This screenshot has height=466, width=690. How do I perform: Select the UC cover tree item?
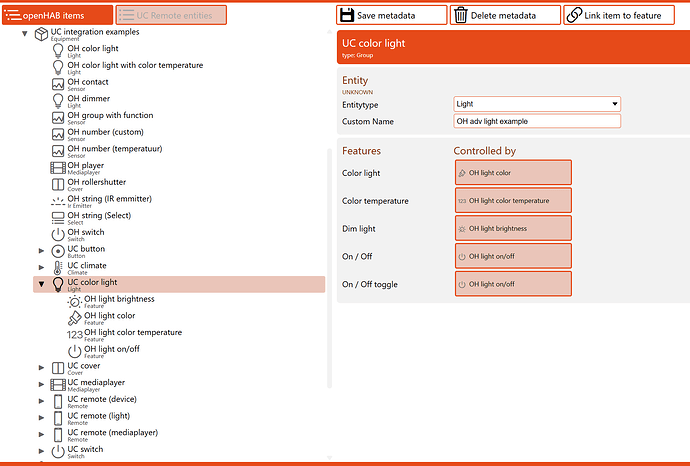coord(84,366)
